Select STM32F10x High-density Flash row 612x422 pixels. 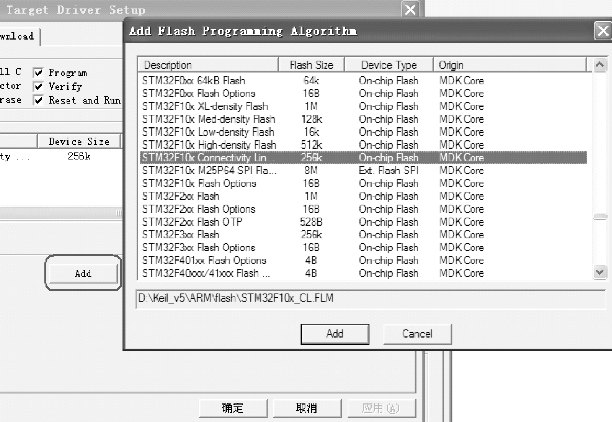pos(363,145)
